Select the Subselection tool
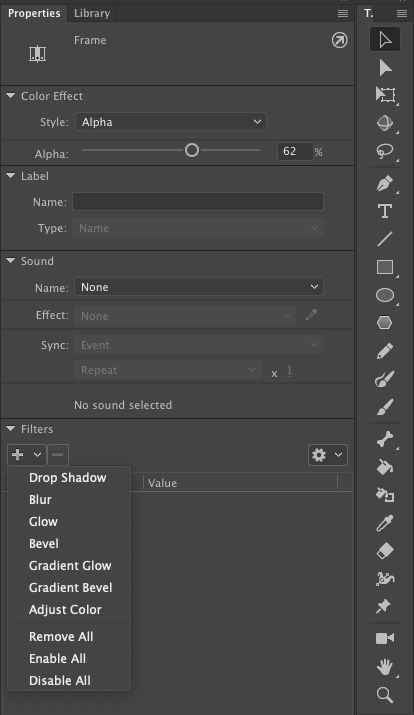The height and width of the screenshot is (715, 414). click(x=385, y=67)
